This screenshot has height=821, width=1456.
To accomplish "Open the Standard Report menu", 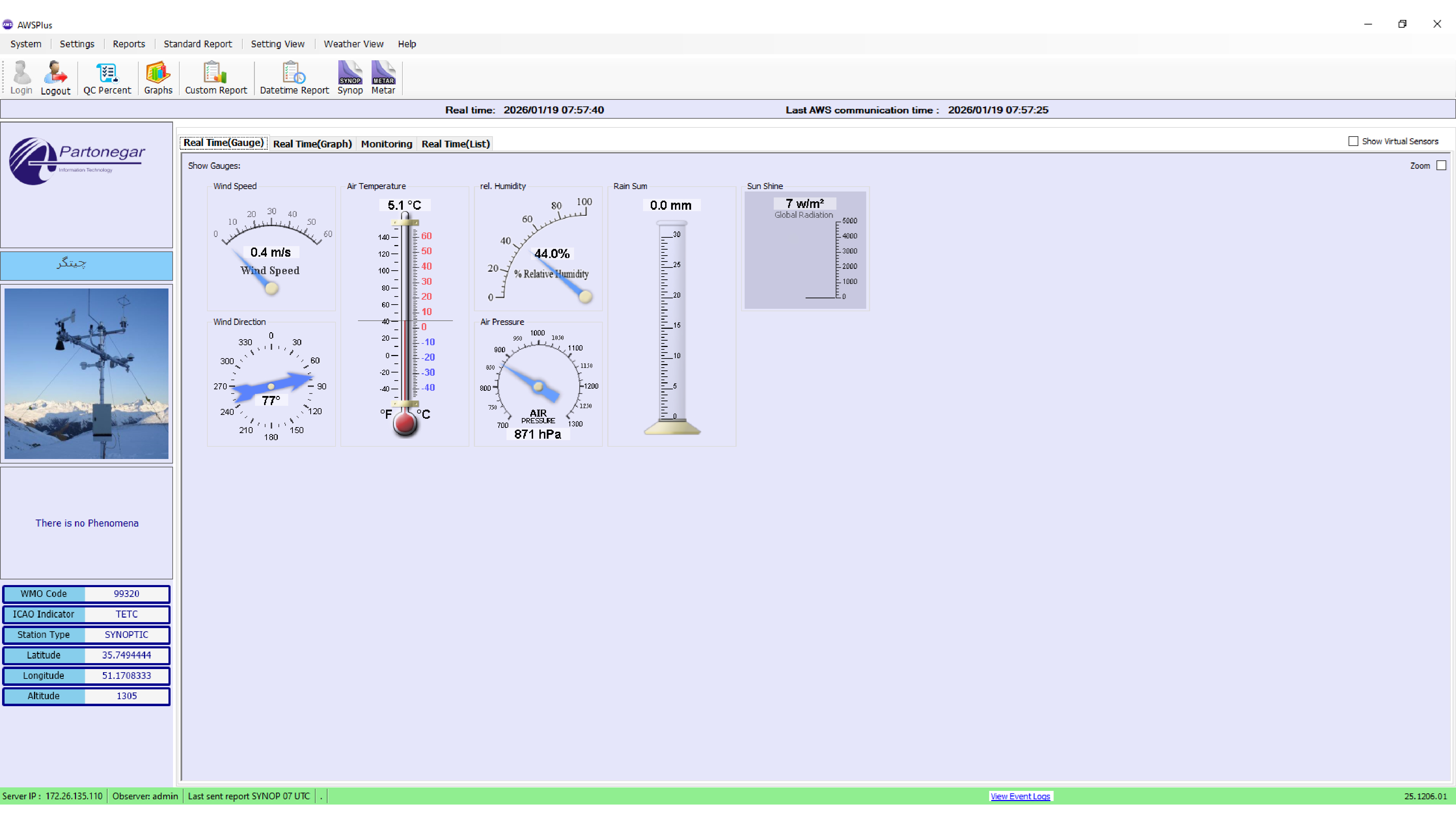I will 197,44.
